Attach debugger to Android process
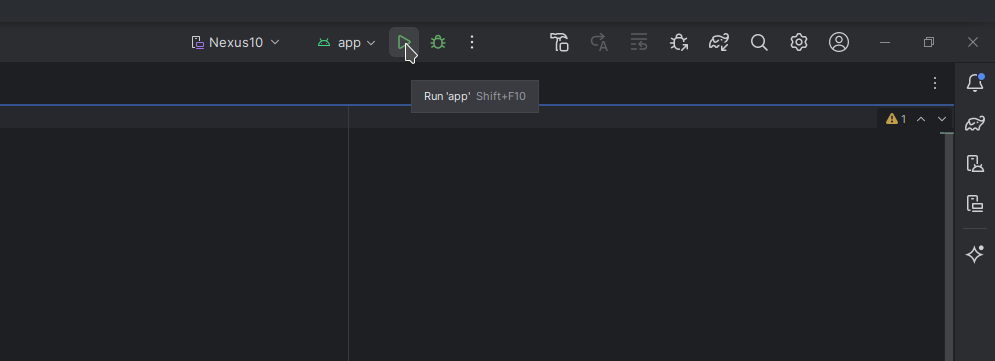This screenshot has width=995, height=361. [679, 43]
